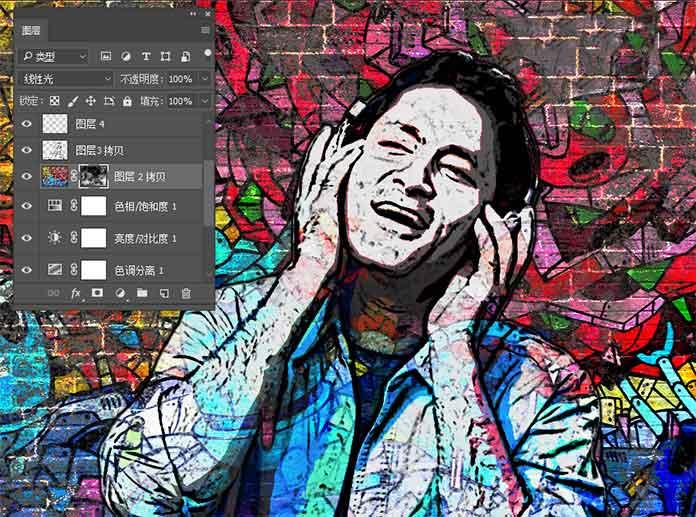Click the adjustment layer filter icon
The height and width of the screenshot is (517, 696).
(x=126, y=56)
